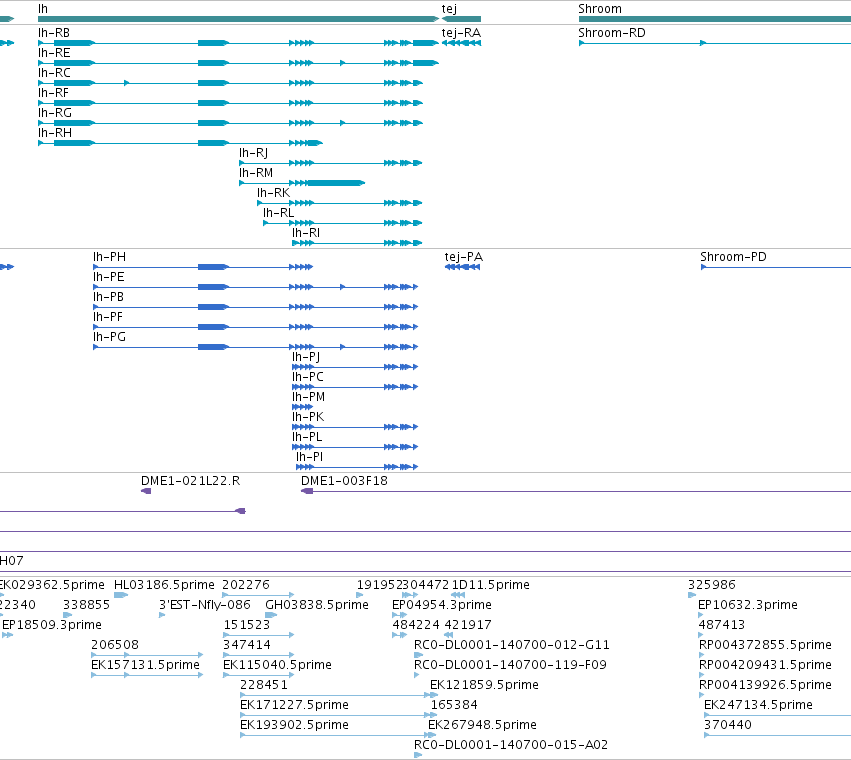Select the Ih-PE protein label
The image size is (851, 760).
109,277
